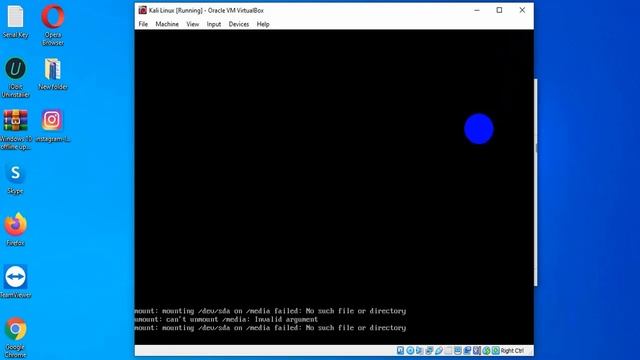The width and height of the screenshot is (640, 360).
Task: Select the Firefox desktop icon
Action: click(16, 229)
